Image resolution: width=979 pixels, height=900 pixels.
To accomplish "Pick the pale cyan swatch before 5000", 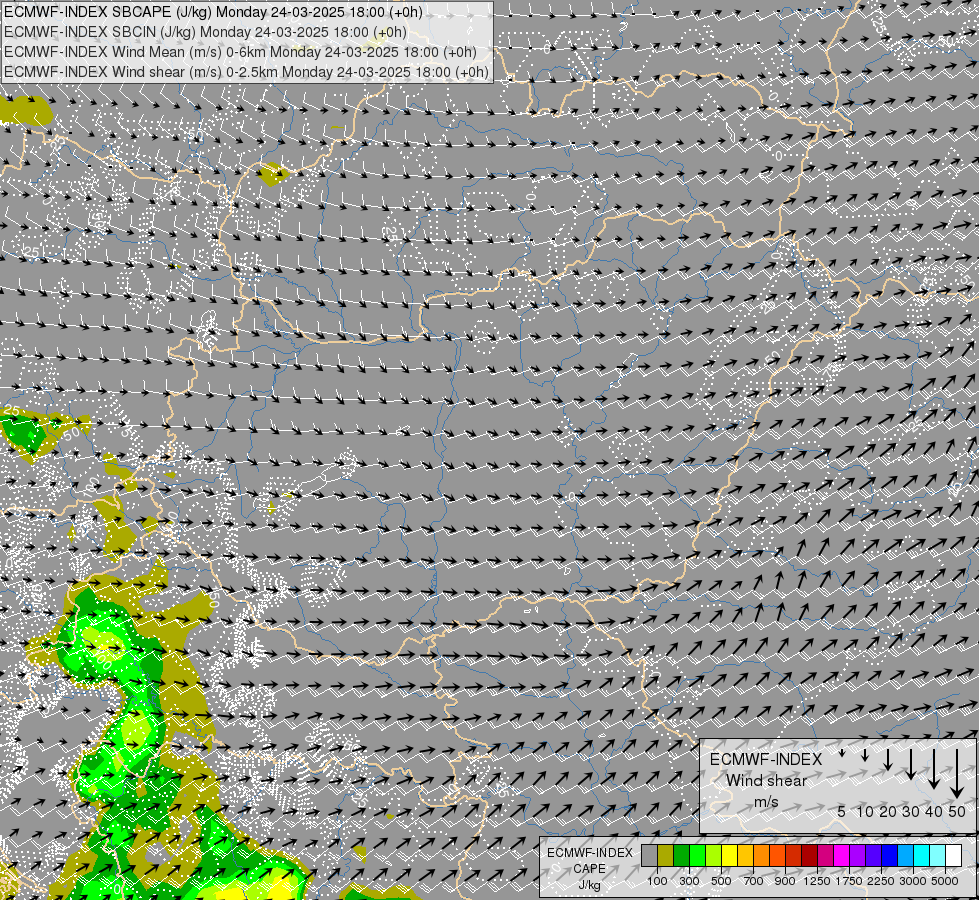I will [938, 856].
